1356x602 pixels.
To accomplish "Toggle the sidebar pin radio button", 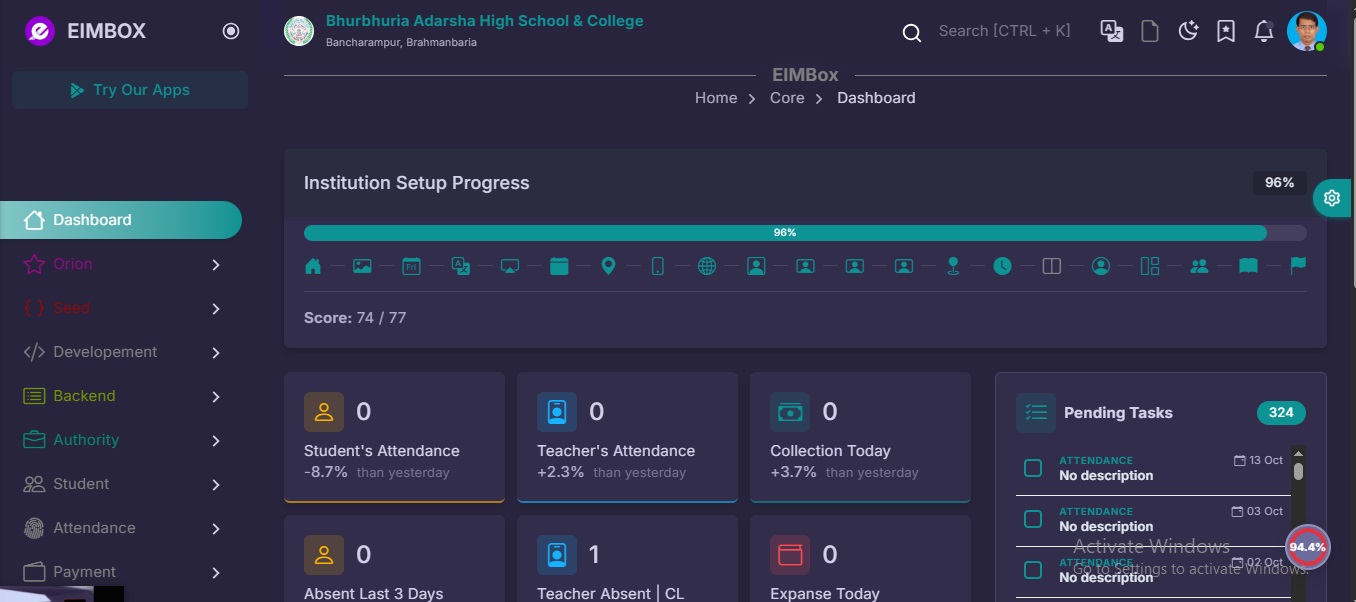I will (231, 31).
